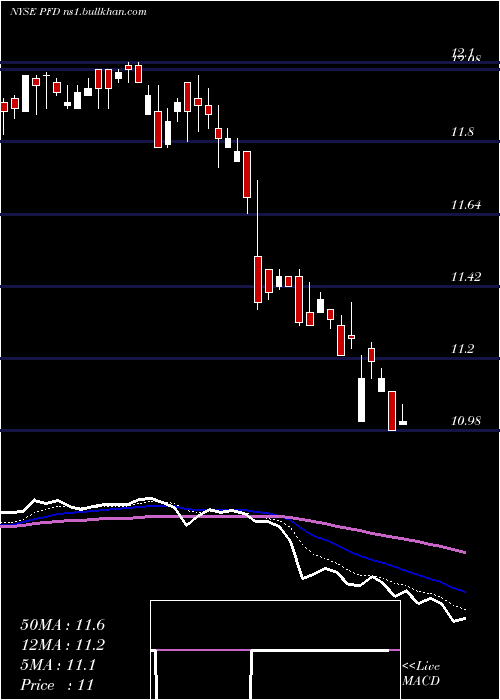Click the MACD indicator box
The width and height of the screenshot is (500, 700).
pos(275,650)
